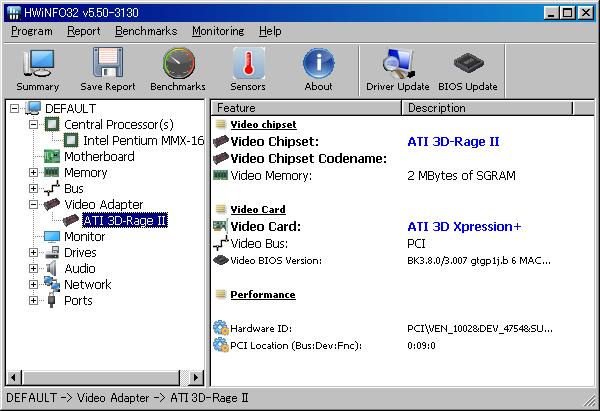The height and width of the screenshot is (411, 600).
Task: Expand the Network tree node
Action: tap(33, 284)
